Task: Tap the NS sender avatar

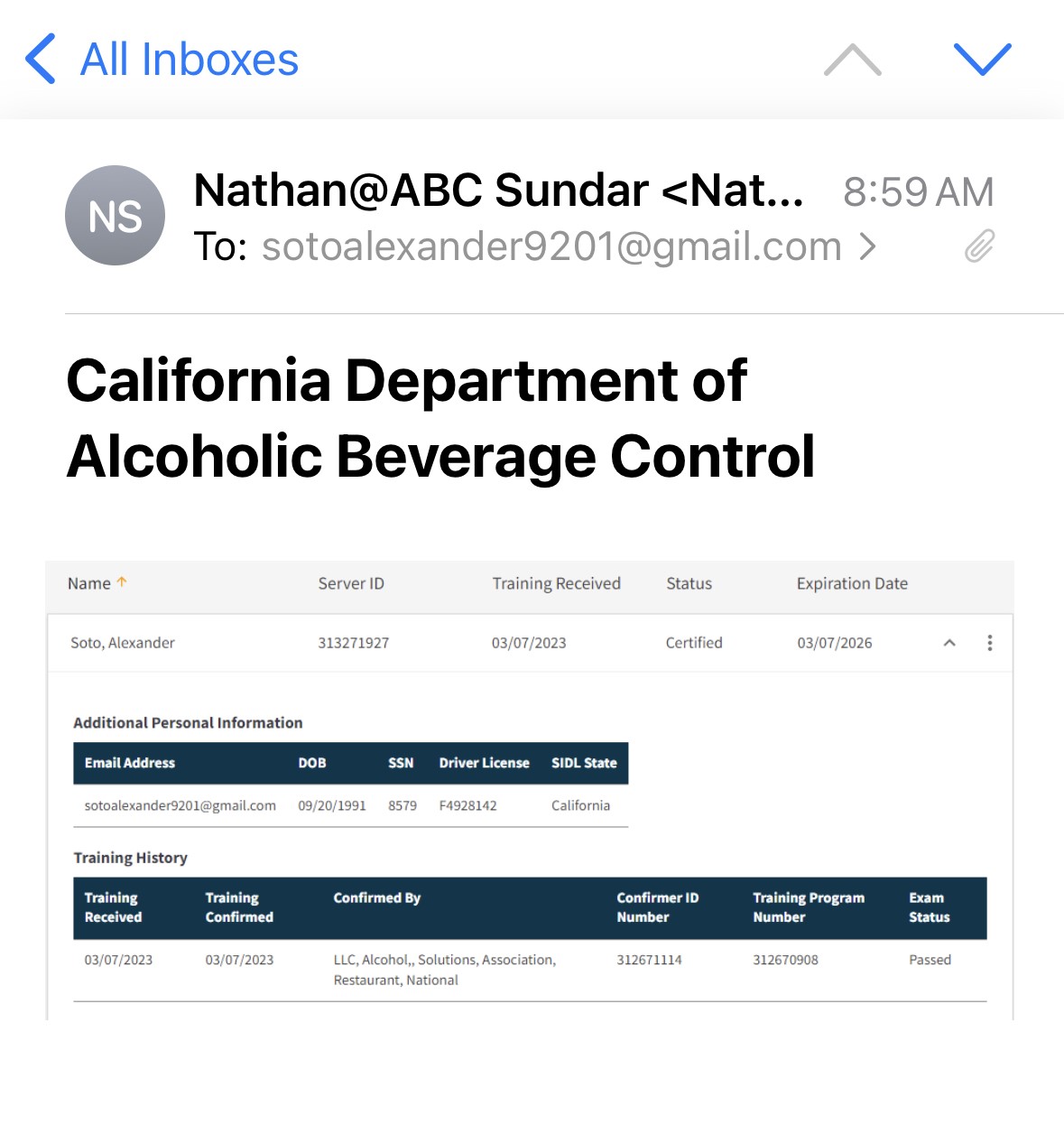Action: pos(116,216)
